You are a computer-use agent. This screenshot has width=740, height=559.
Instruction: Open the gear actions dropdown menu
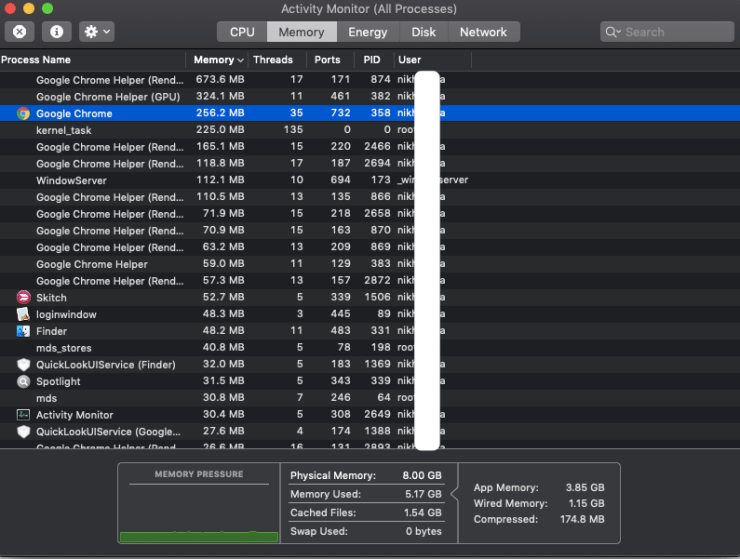(97, 32)
